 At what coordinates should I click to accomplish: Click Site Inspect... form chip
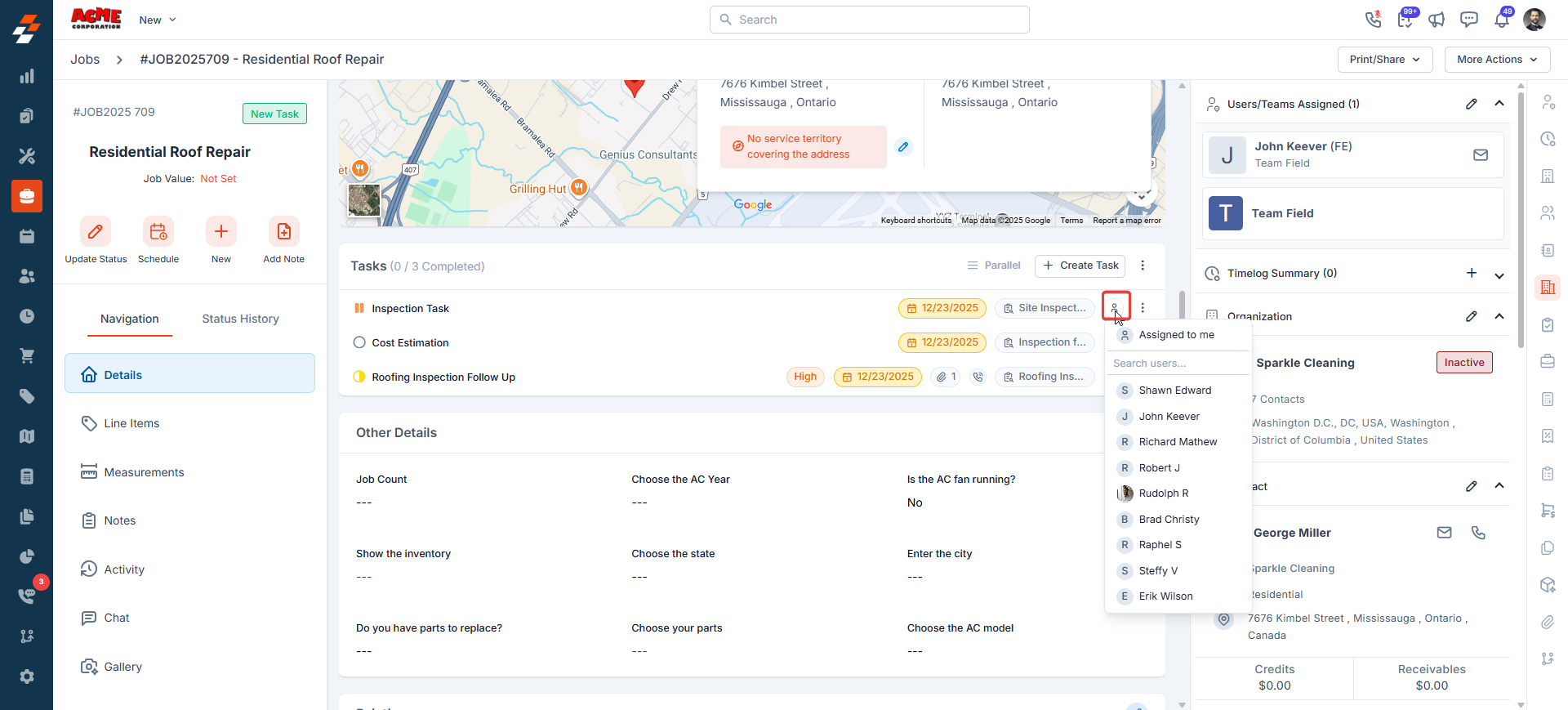[x=1045, y=308]
